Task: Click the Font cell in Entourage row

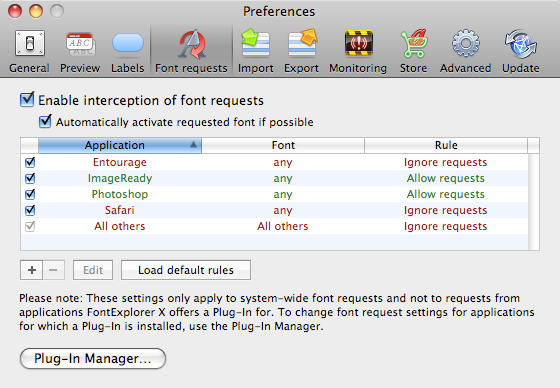Action: click(283, 162)
